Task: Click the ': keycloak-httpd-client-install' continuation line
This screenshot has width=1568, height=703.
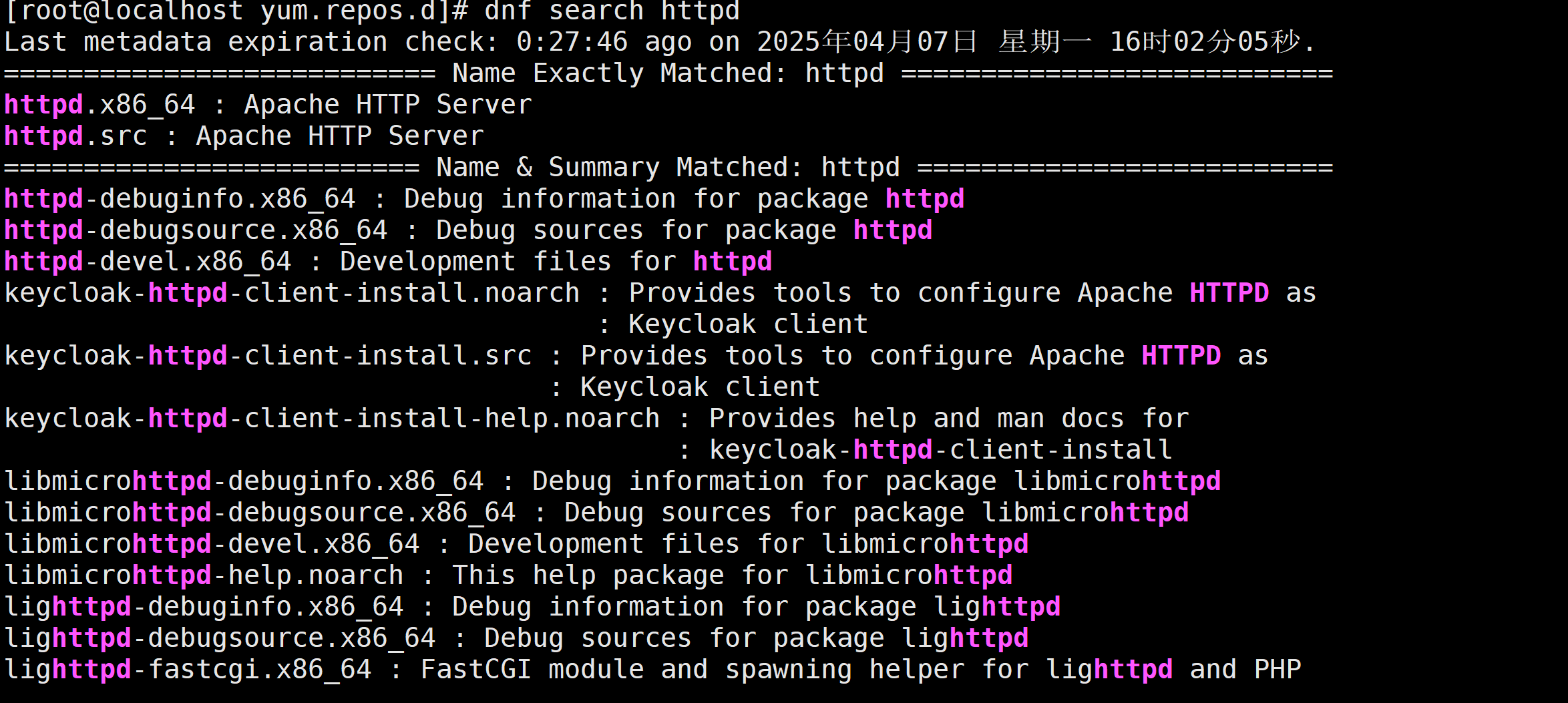Action: [925, 450]
